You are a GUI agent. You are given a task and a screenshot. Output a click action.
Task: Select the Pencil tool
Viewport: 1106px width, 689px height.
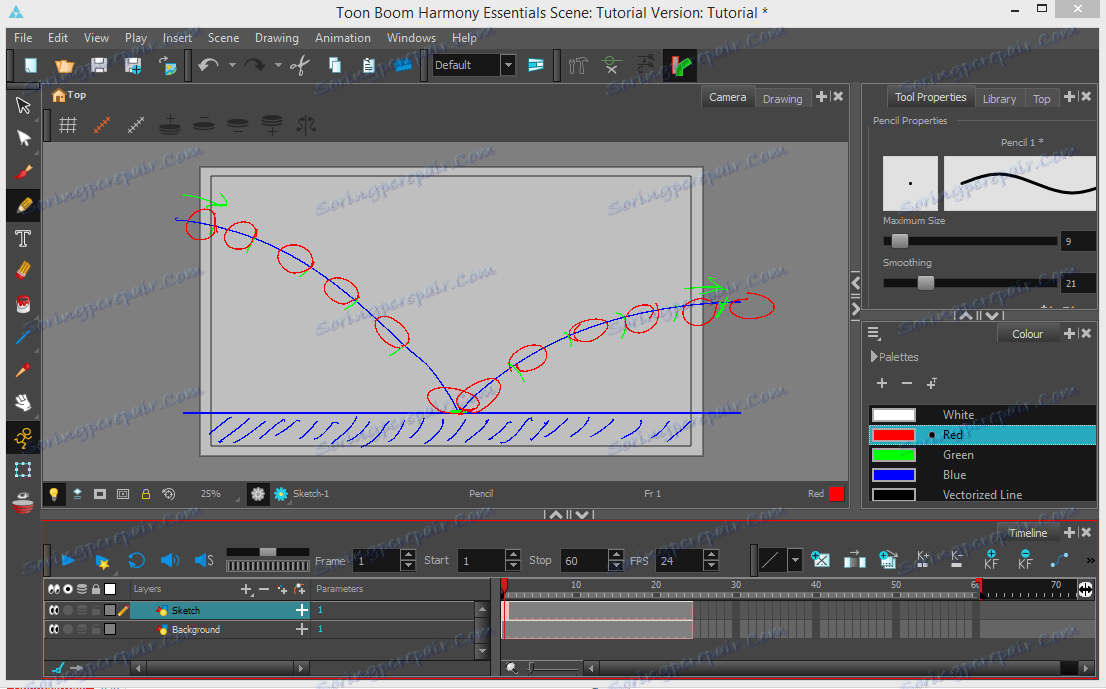point(24,205)
